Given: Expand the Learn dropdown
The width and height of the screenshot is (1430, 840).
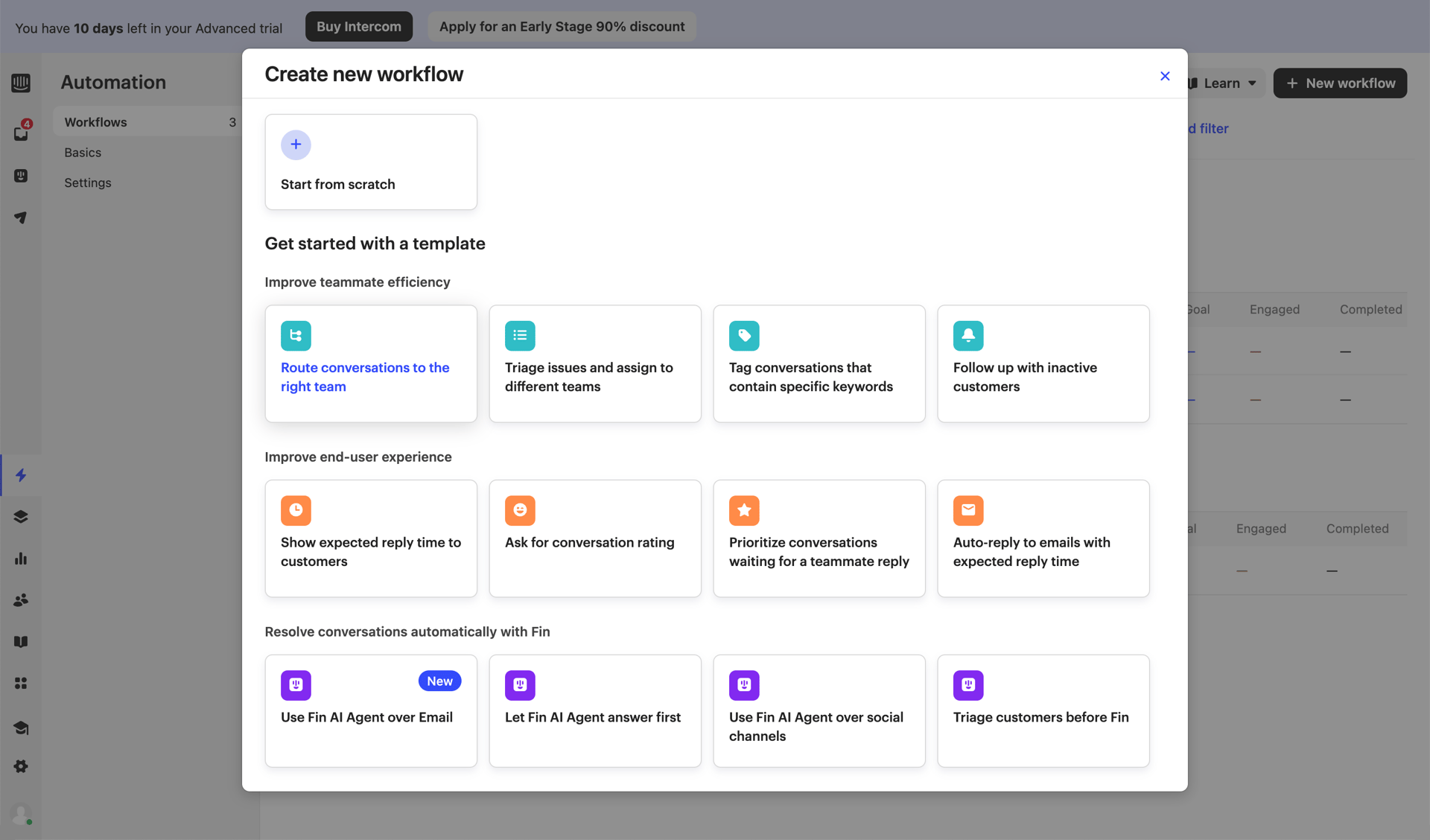Looking at the screenshot, I should tap(1223, 83).
